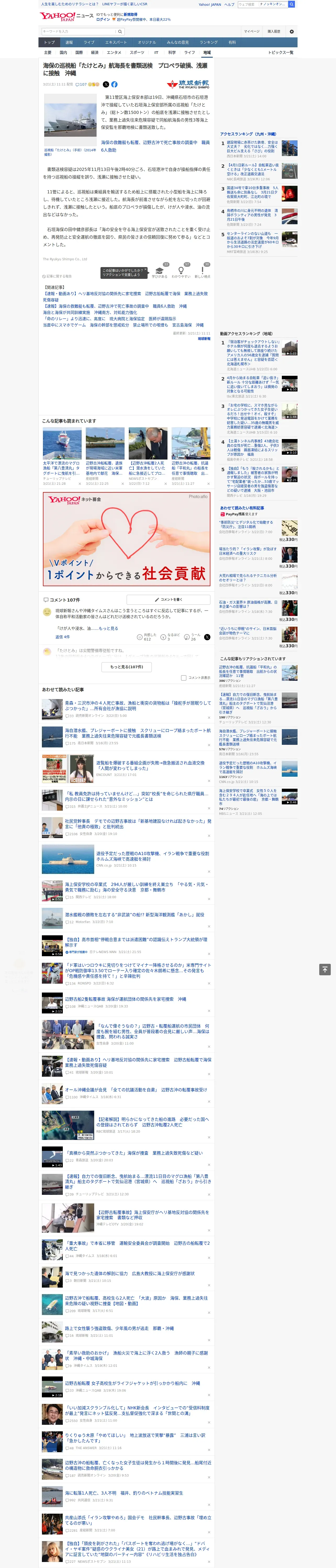Click the scroll-to-top arrow button
336x1568 pixels.
pyautogui.click(x=324, y=969)
